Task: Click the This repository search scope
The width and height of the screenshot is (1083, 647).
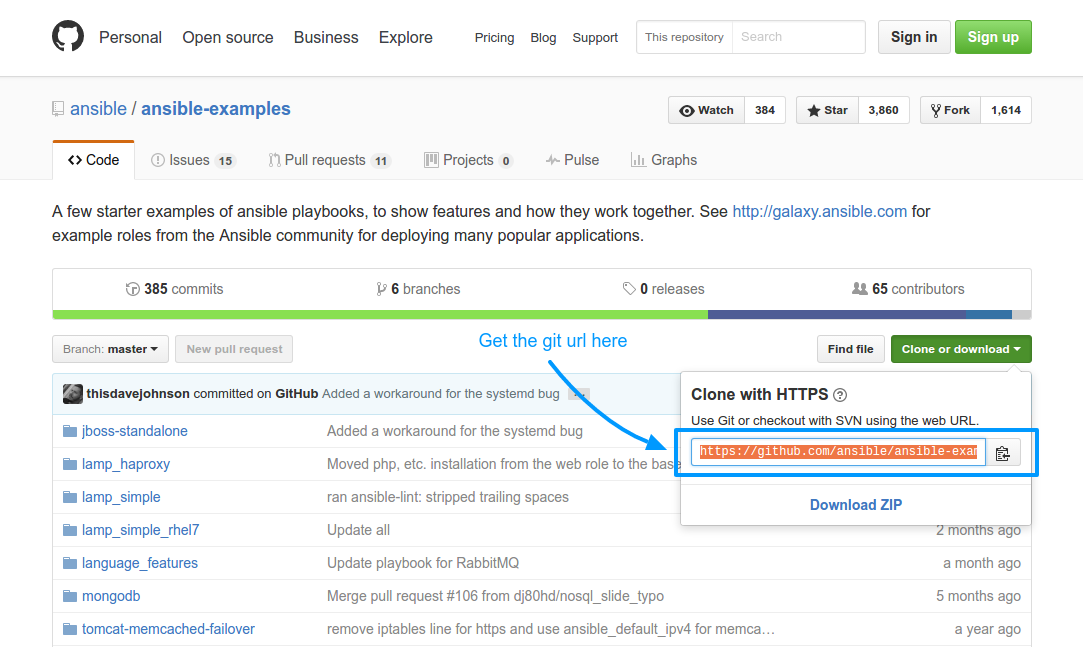Action: (684, 37)
